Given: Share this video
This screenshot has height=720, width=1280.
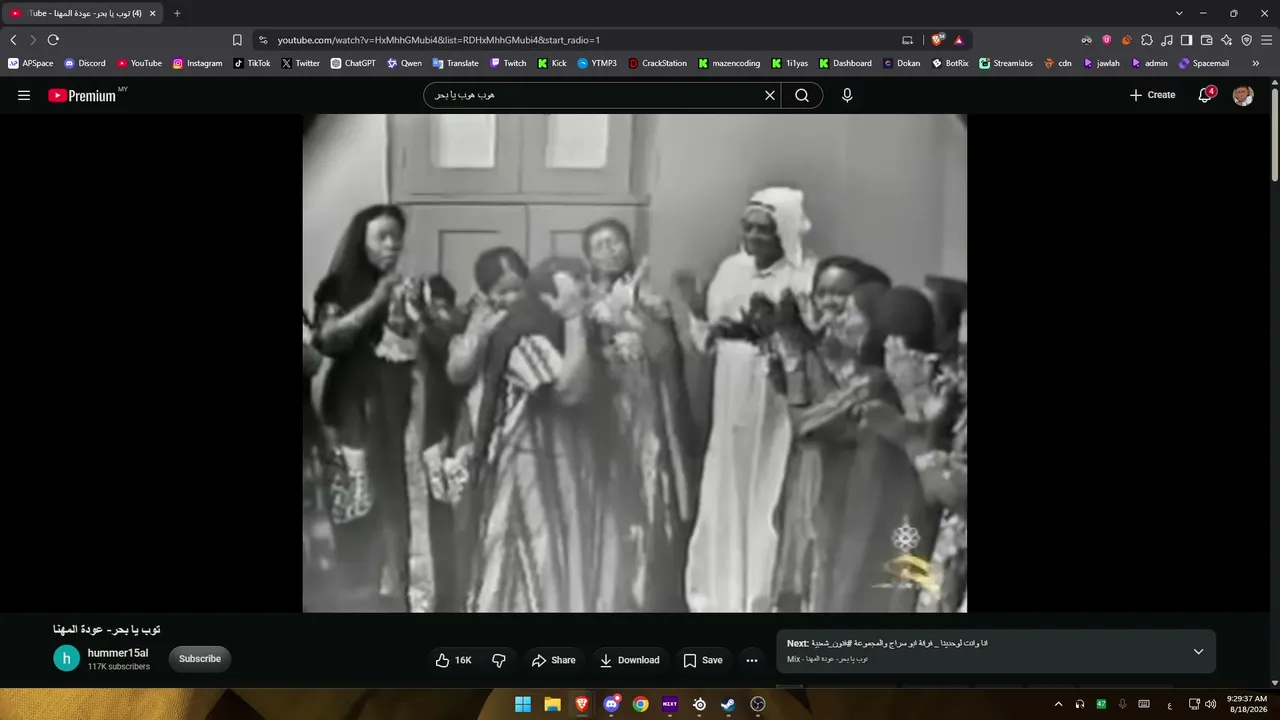Looking at the screenshot, I should [554, 660].
